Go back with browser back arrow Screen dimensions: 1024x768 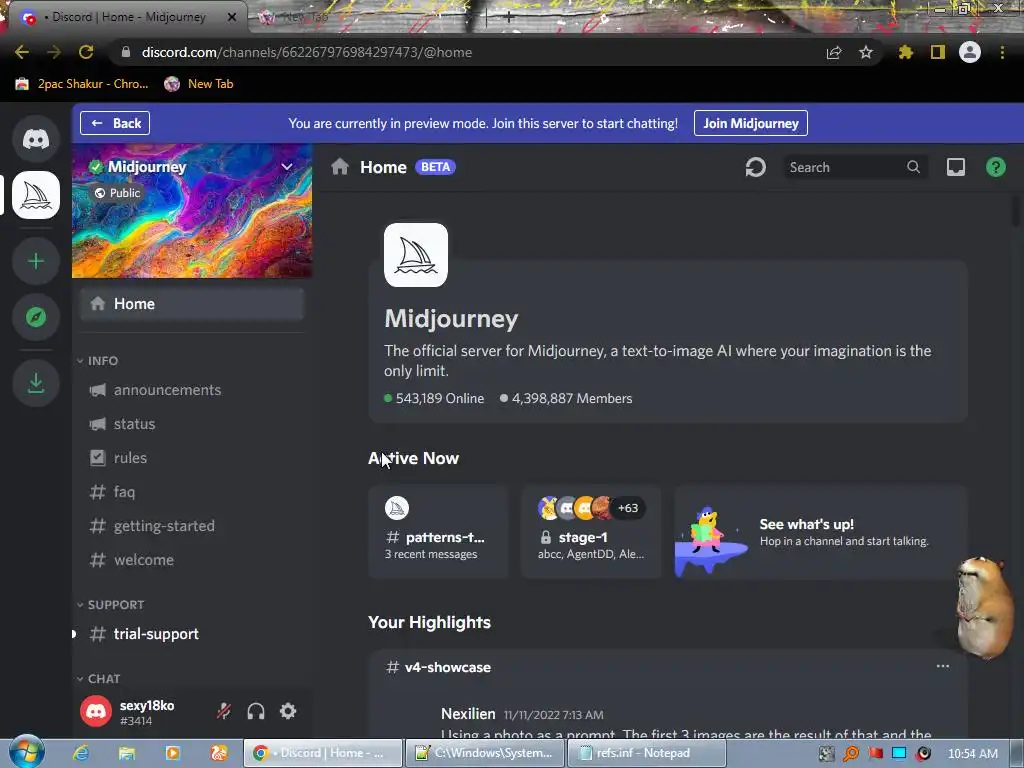pyautogui.click(x=22, y=52)
